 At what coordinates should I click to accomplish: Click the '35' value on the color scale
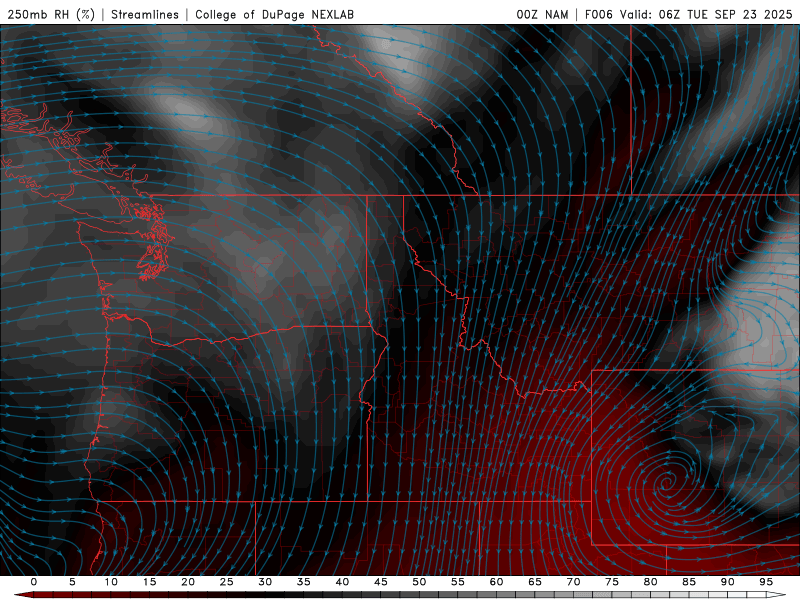point(304,582)
